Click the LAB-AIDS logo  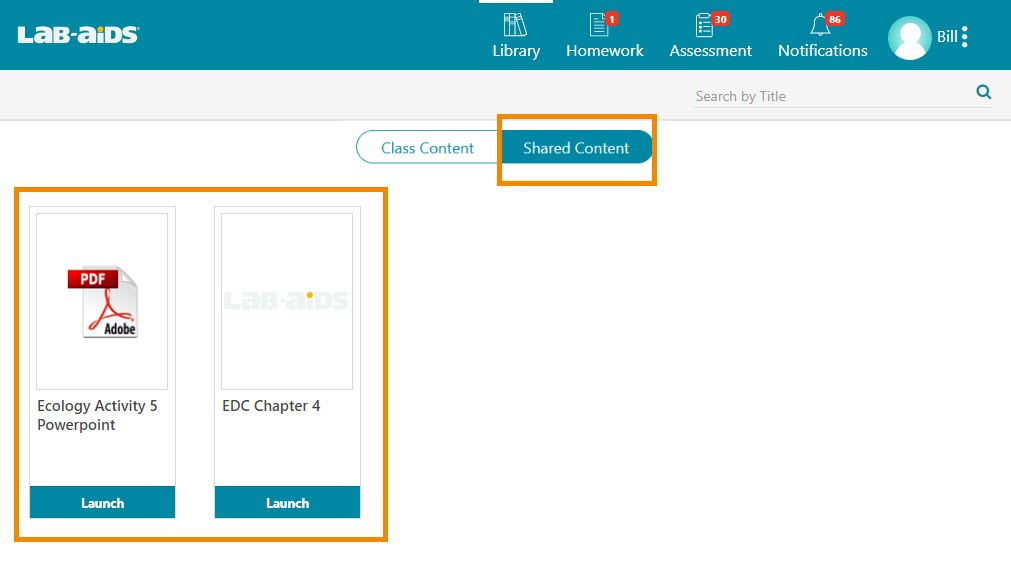pyautogui.click(x=78, y=35)
